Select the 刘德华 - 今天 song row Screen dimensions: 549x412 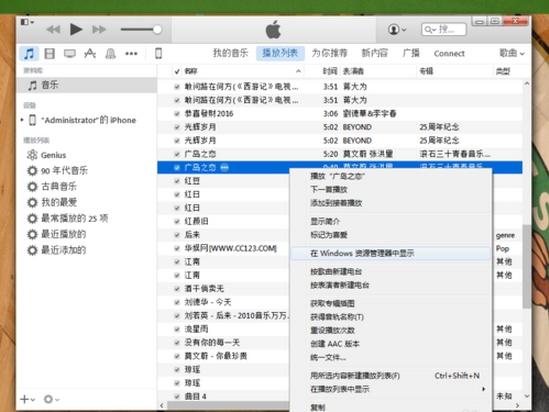pos(224,302)
